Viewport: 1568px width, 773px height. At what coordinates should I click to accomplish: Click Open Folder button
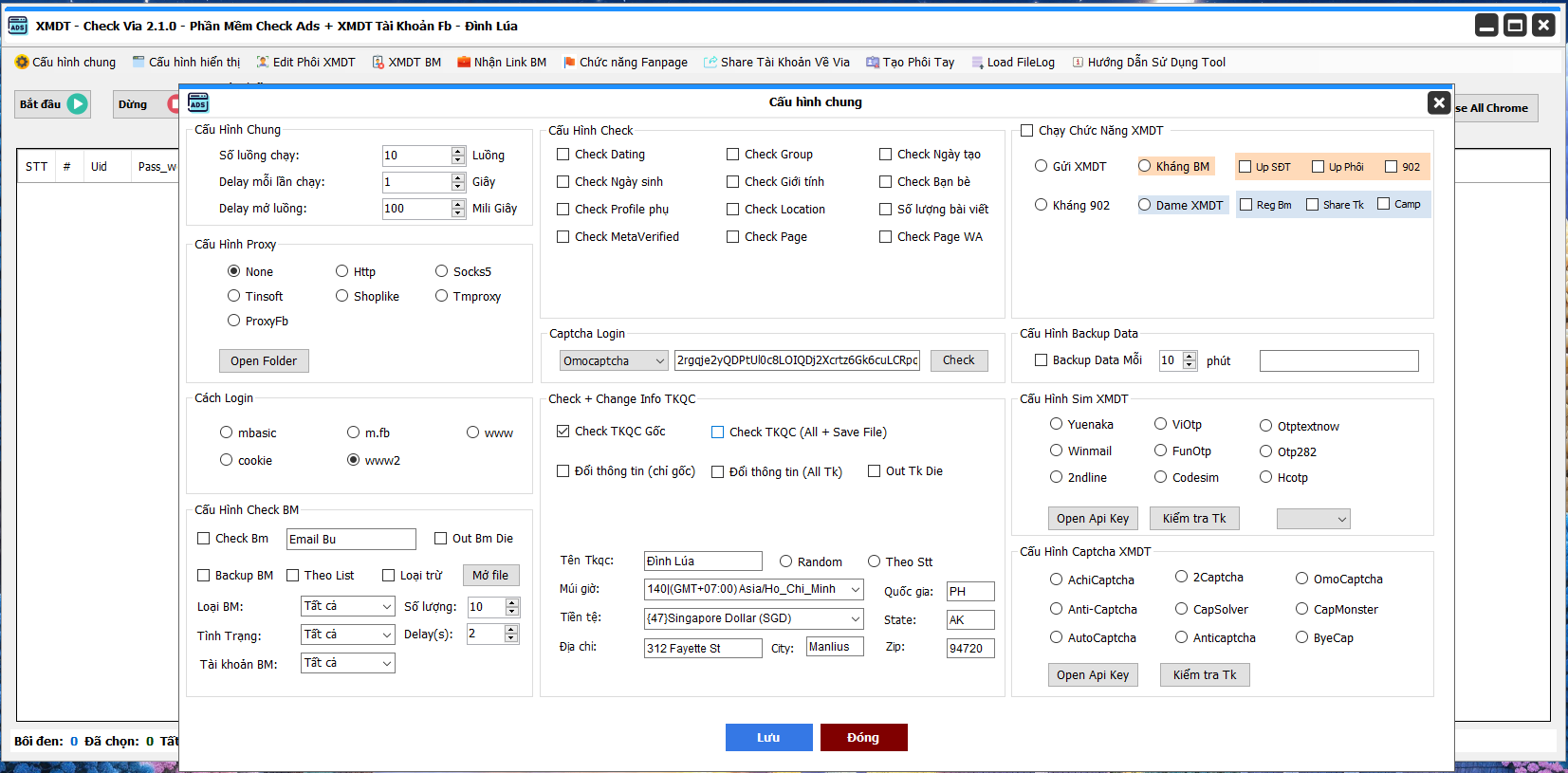coord(264,360)
